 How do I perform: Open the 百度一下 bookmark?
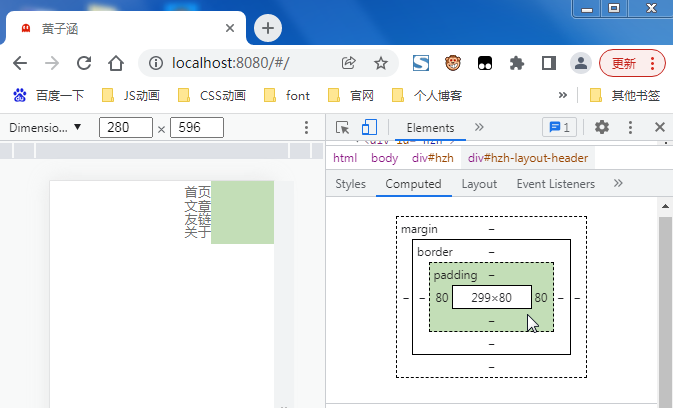49,95
